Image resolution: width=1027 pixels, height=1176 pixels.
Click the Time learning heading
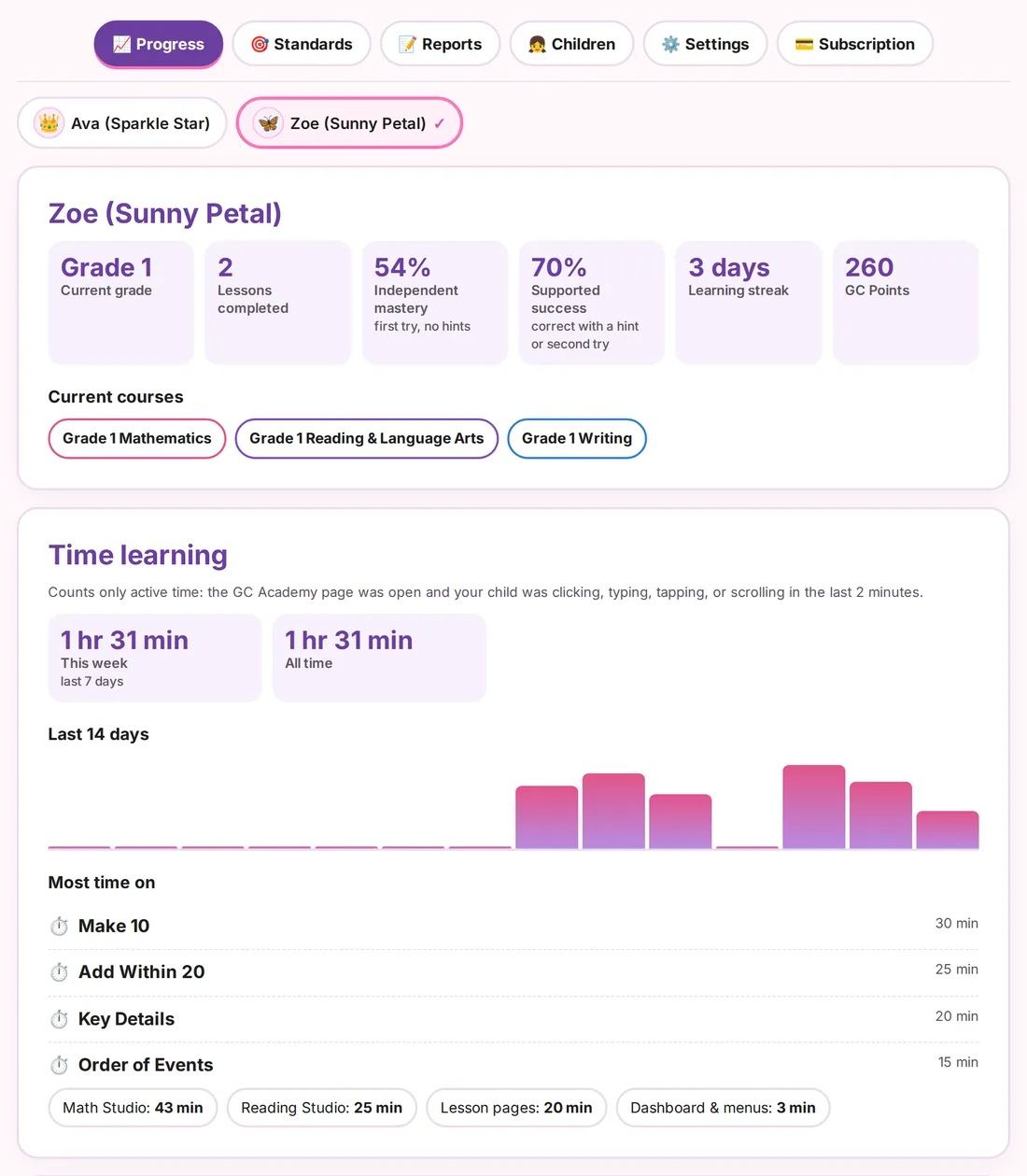(138, 555)
